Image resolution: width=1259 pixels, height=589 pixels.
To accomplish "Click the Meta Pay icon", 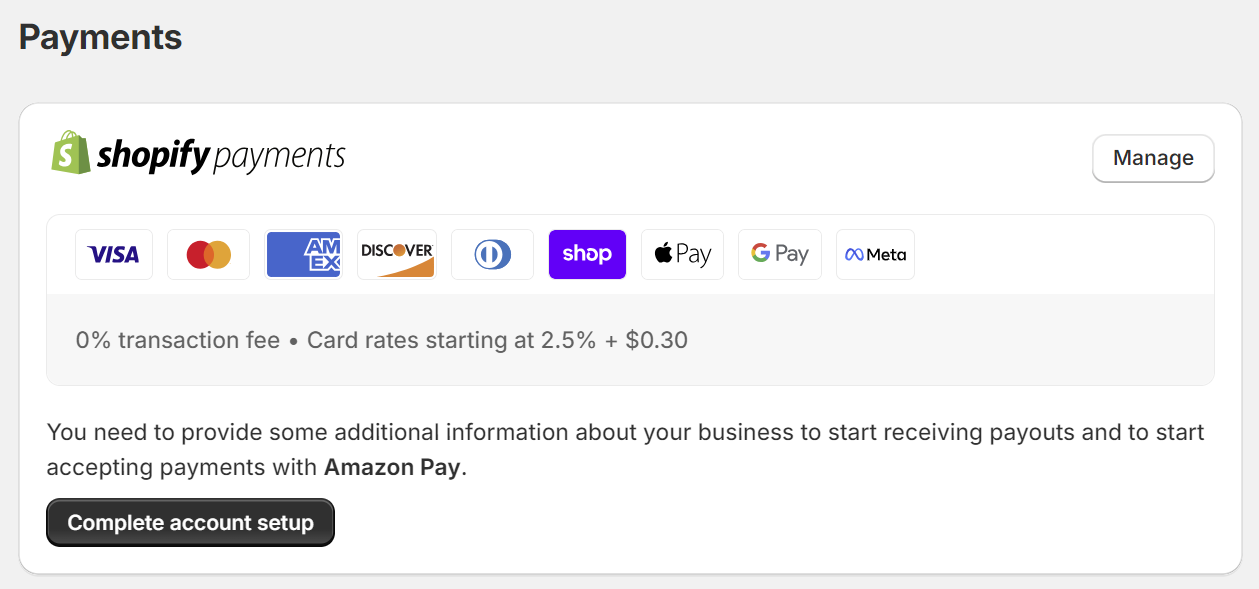I will tap(875, 254).
